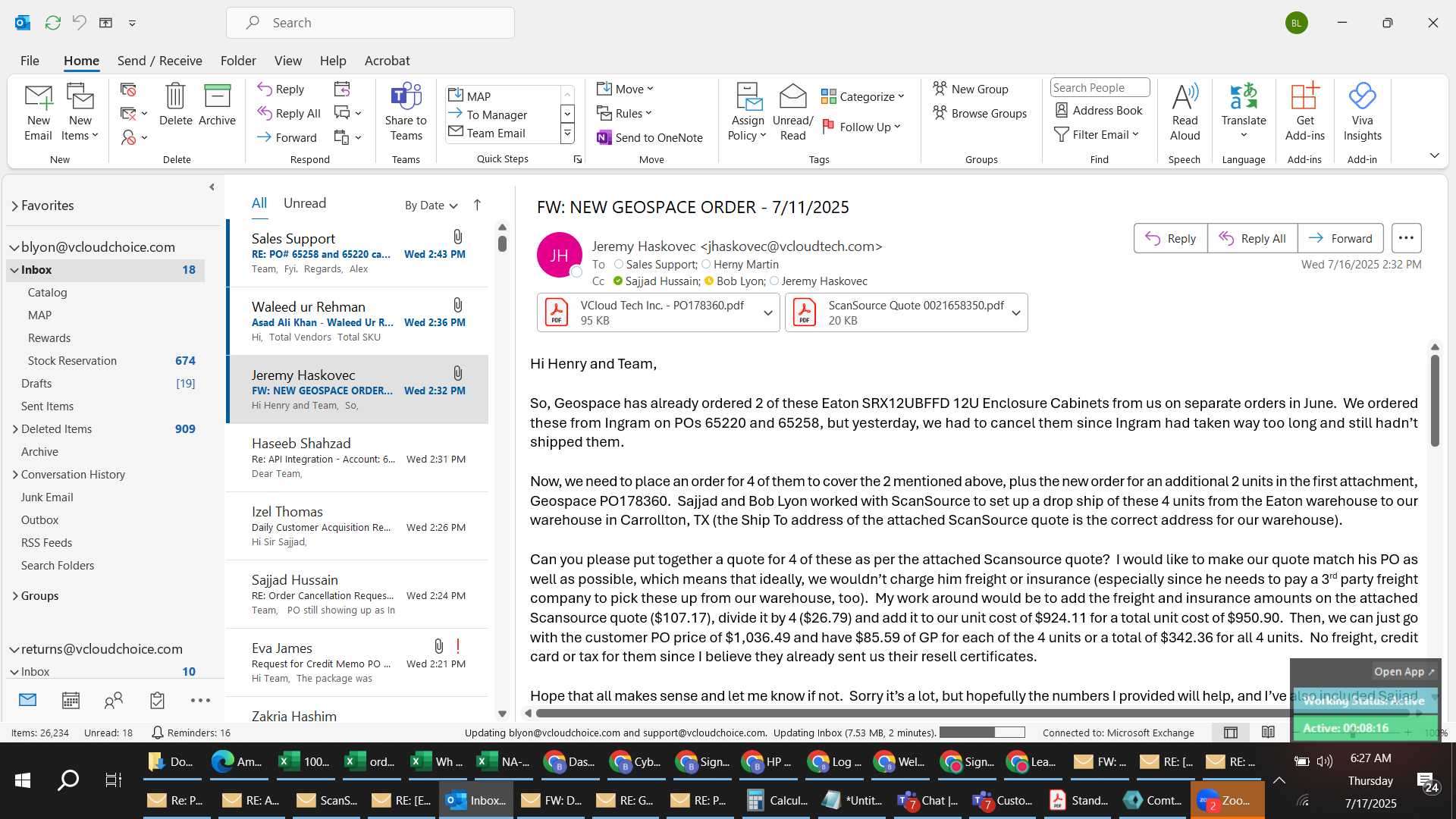This screenshot has width=1456, height=819.
Task: Open the Haseeb Shahzad API Integration email
Action: [358, 458]
